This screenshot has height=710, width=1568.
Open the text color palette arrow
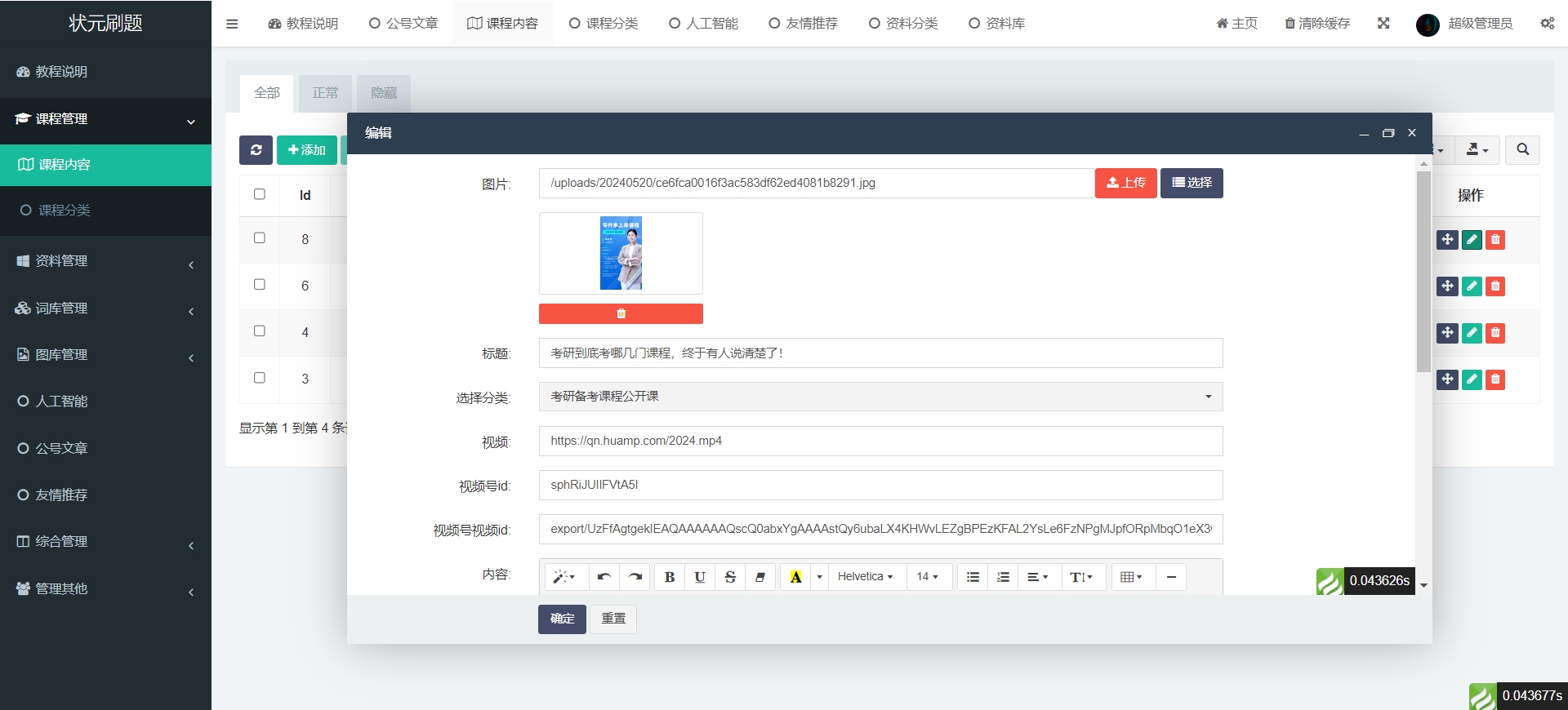click(x=819, y=577)
